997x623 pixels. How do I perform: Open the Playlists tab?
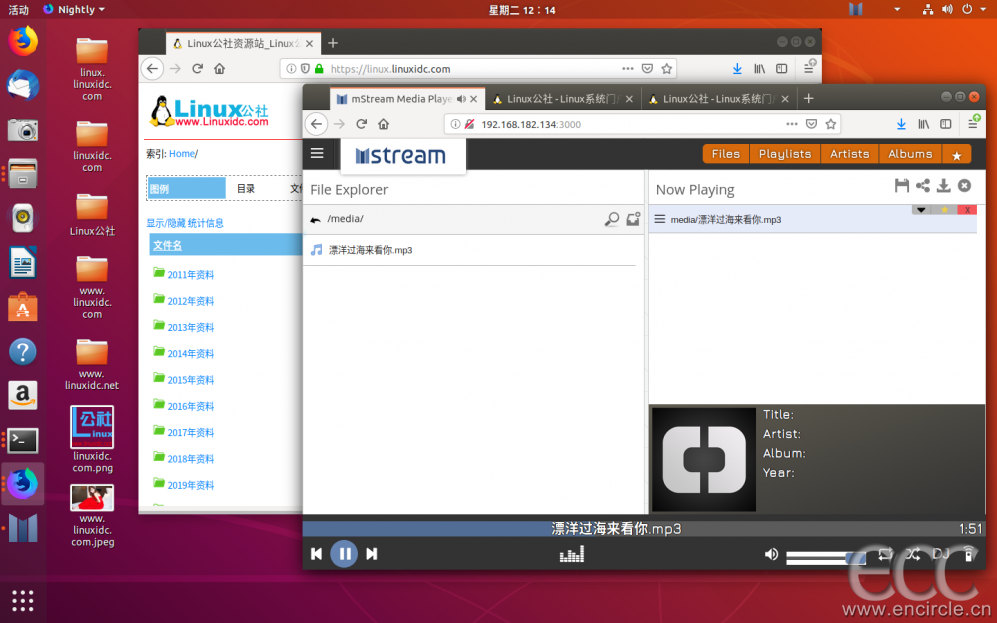pyautogui.click(x=785, y=154)
